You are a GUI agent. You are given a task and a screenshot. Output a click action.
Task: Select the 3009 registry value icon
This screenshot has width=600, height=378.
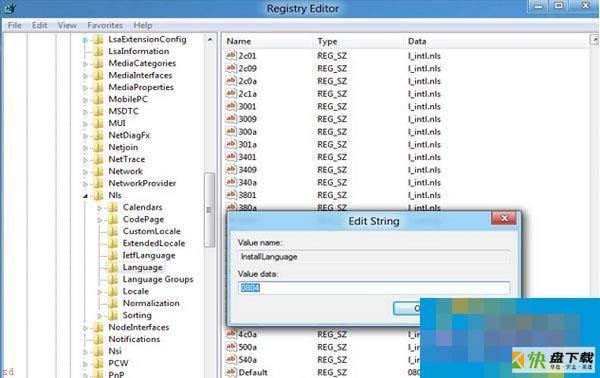(x=231, y=119)
